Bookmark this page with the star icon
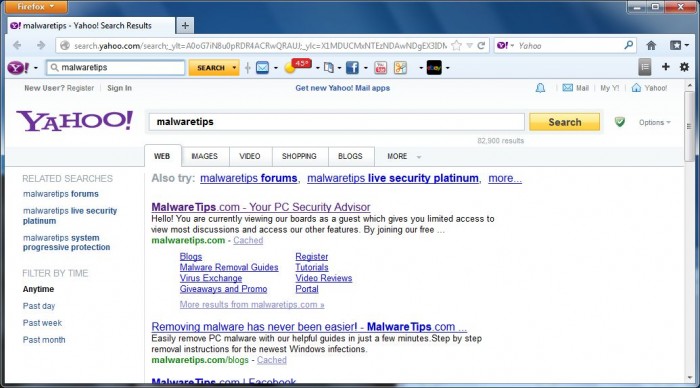700x388 pixels. click(x=456, y=46)
